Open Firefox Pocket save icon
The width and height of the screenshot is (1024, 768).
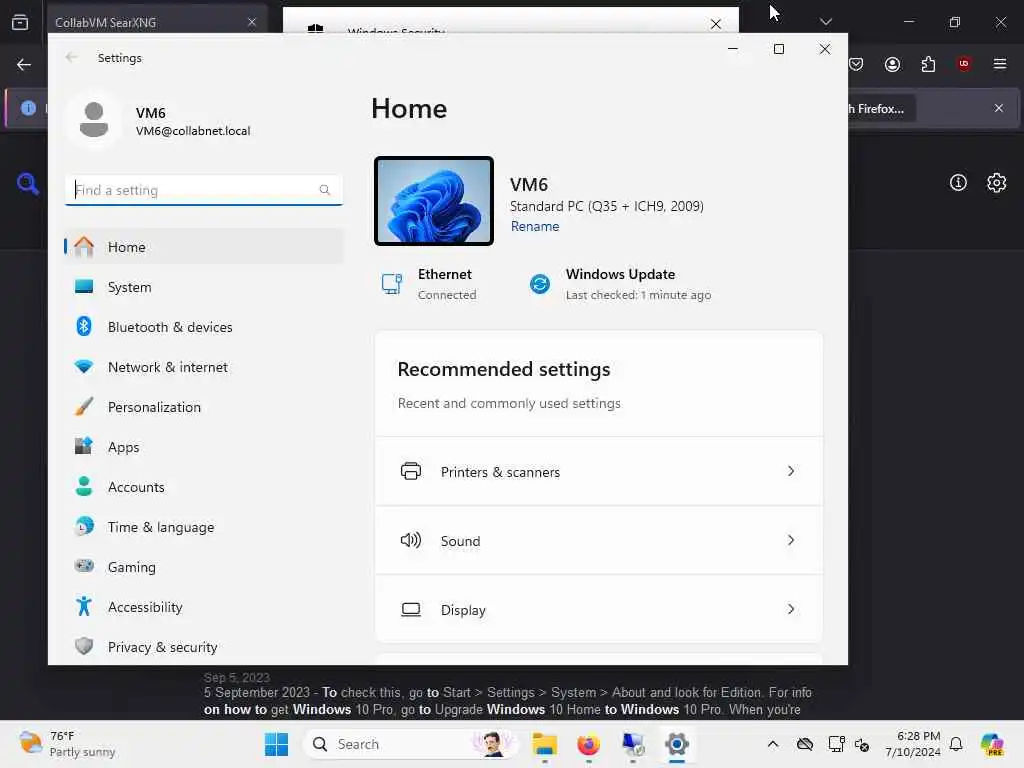(856, 64)
